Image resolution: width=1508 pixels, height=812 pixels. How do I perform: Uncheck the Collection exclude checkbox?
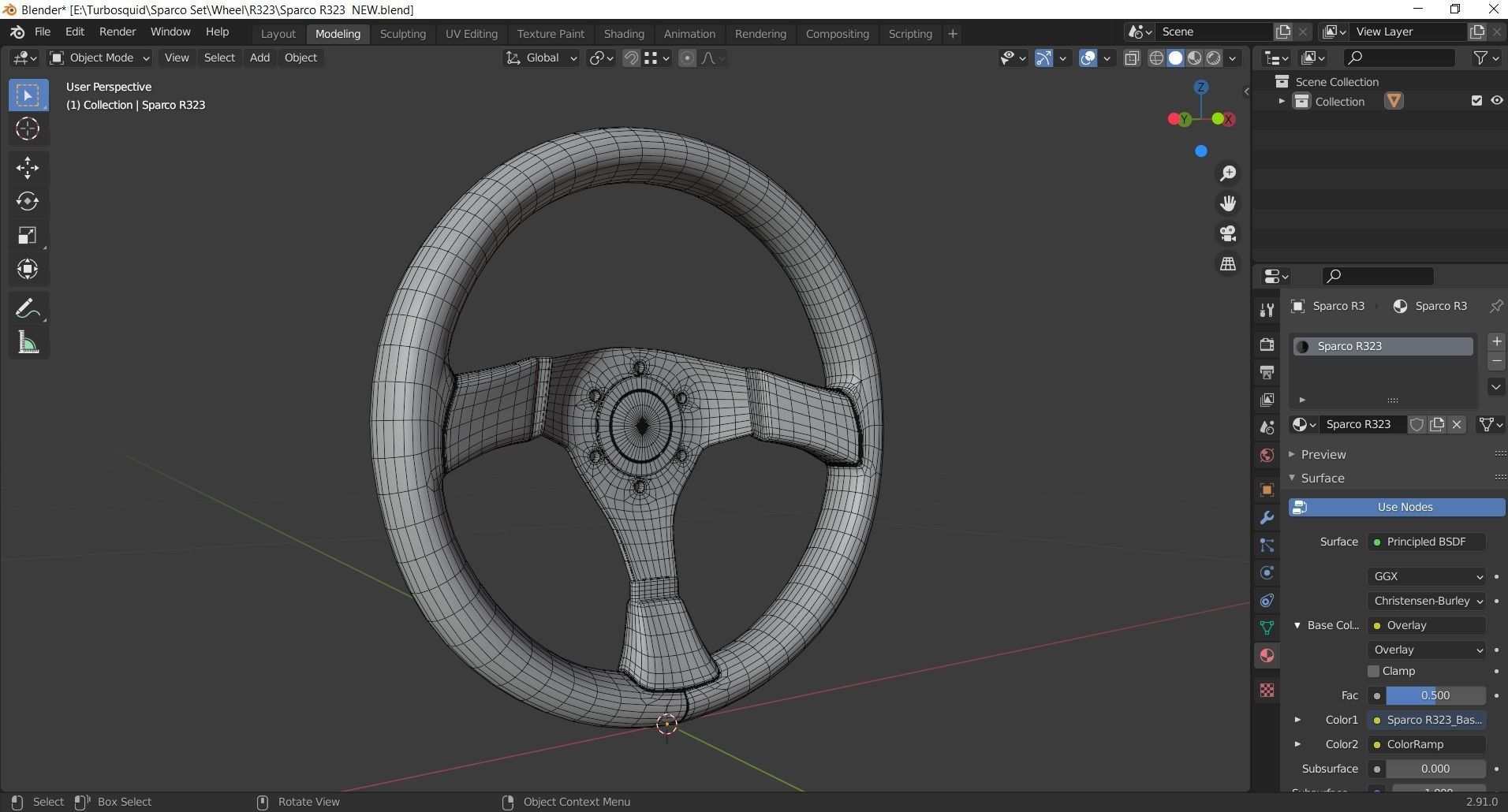pos(1476,101)
